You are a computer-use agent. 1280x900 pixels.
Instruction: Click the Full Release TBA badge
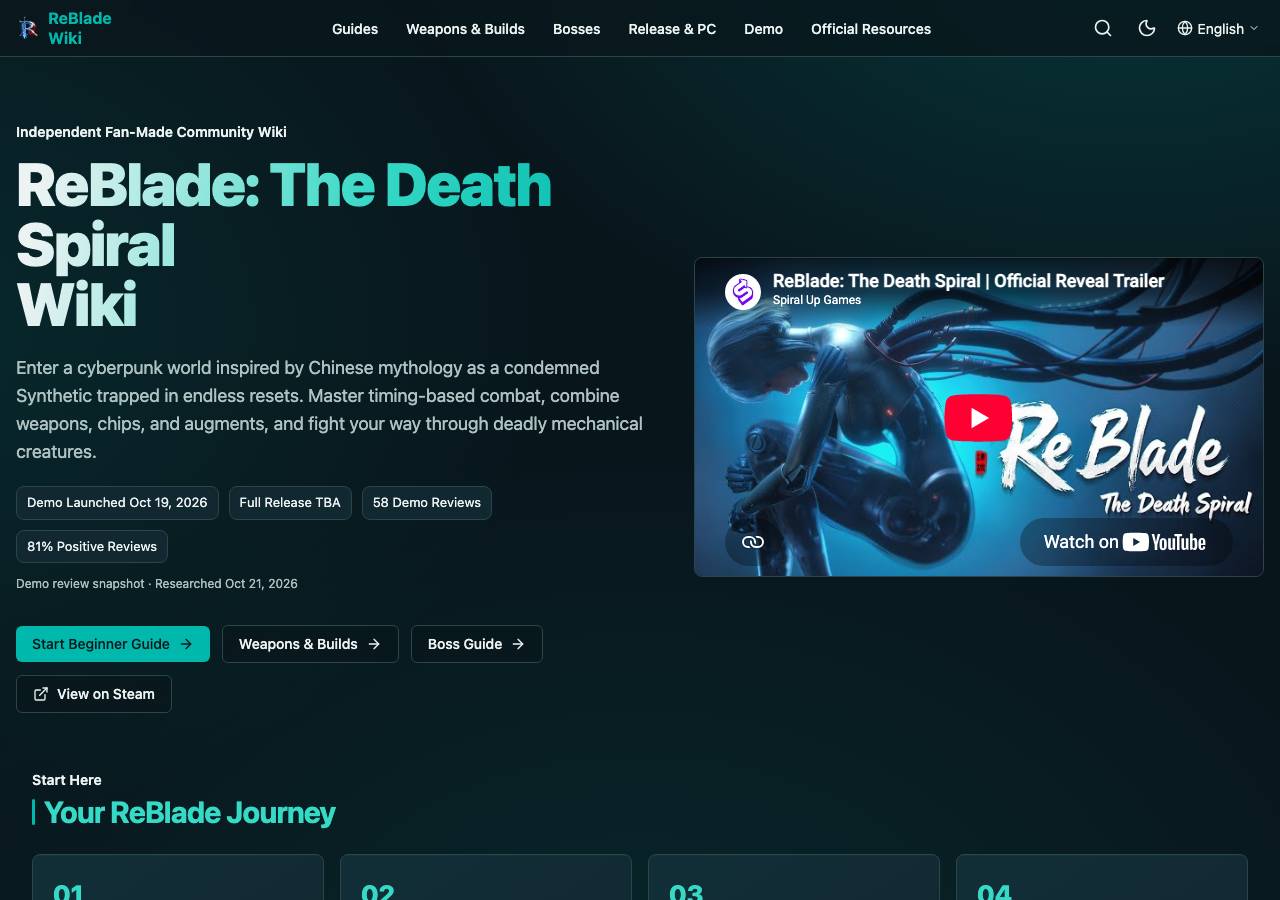pyautogui.click(x=290, y=502)
